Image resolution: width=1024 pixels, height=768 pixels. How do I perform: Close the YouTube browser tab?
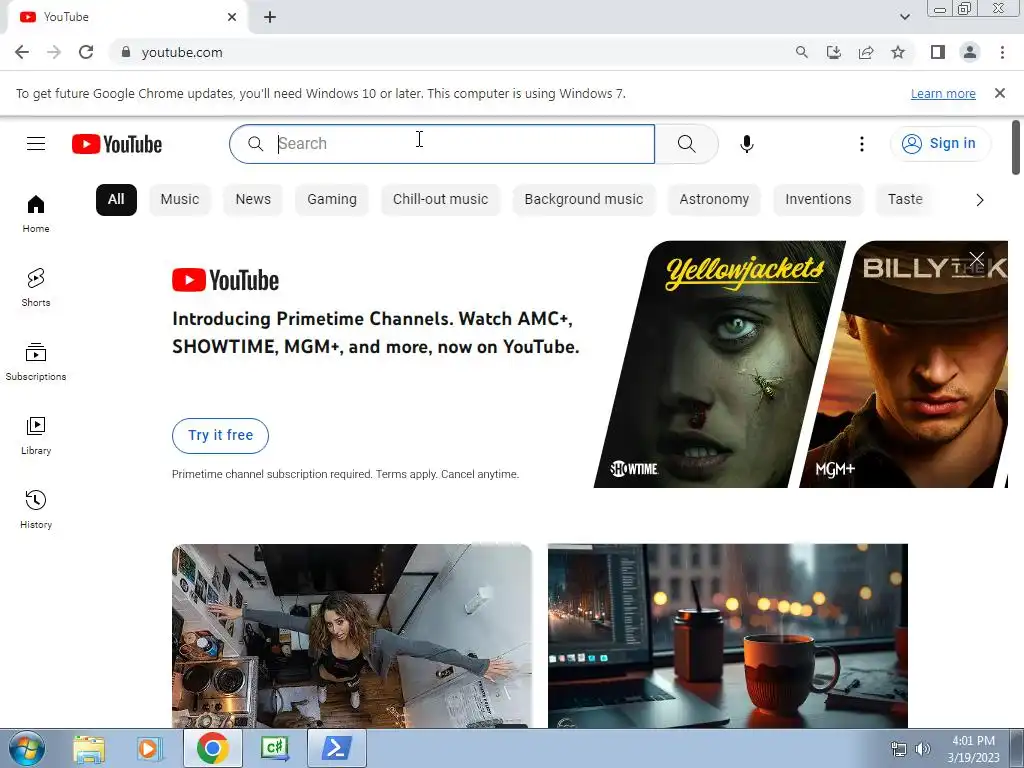pyautogui.click(x=232, y=17)
